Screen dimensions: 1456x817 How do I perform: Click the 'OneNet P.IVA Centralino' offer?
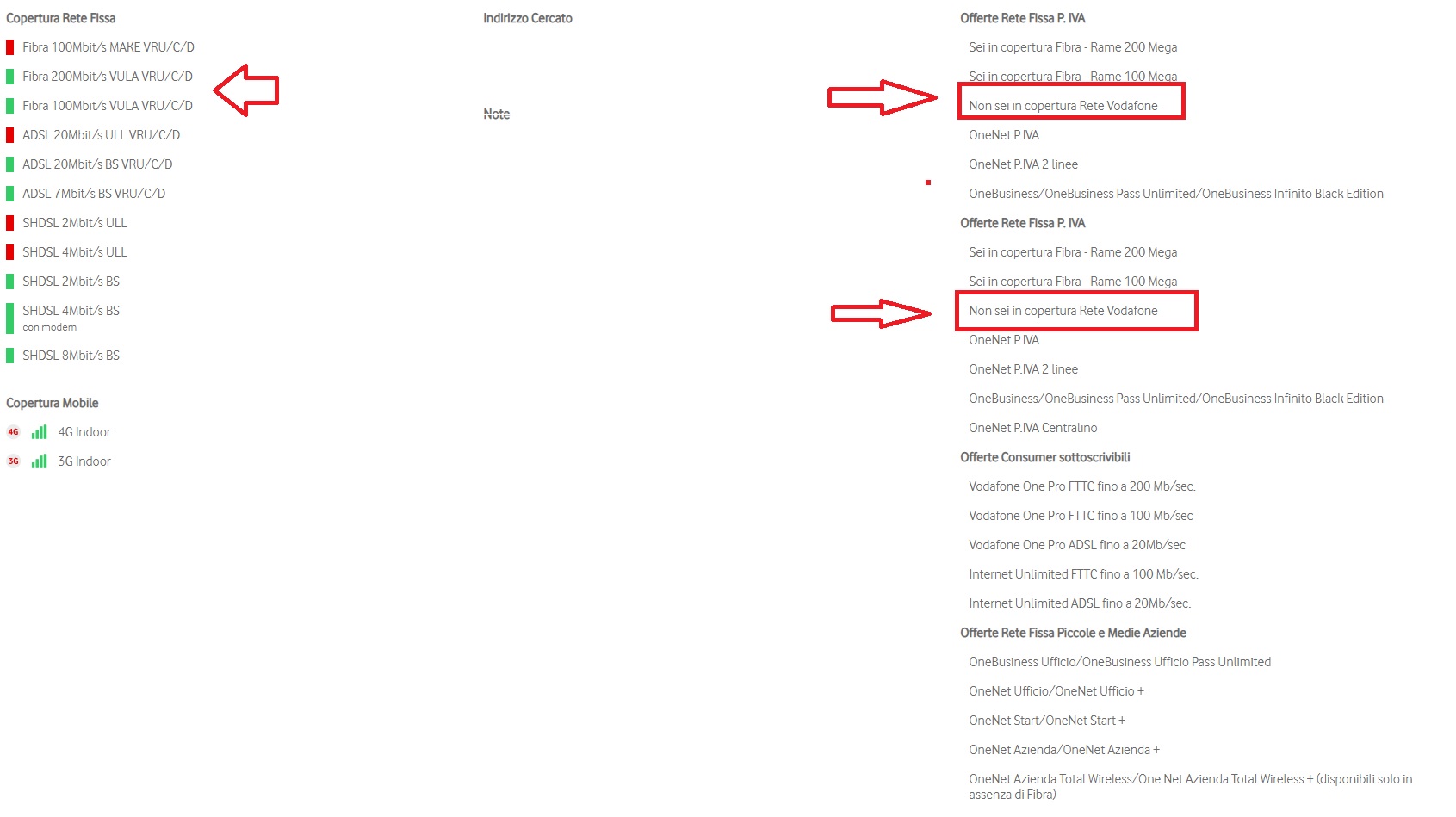[x=1033, y=428]
